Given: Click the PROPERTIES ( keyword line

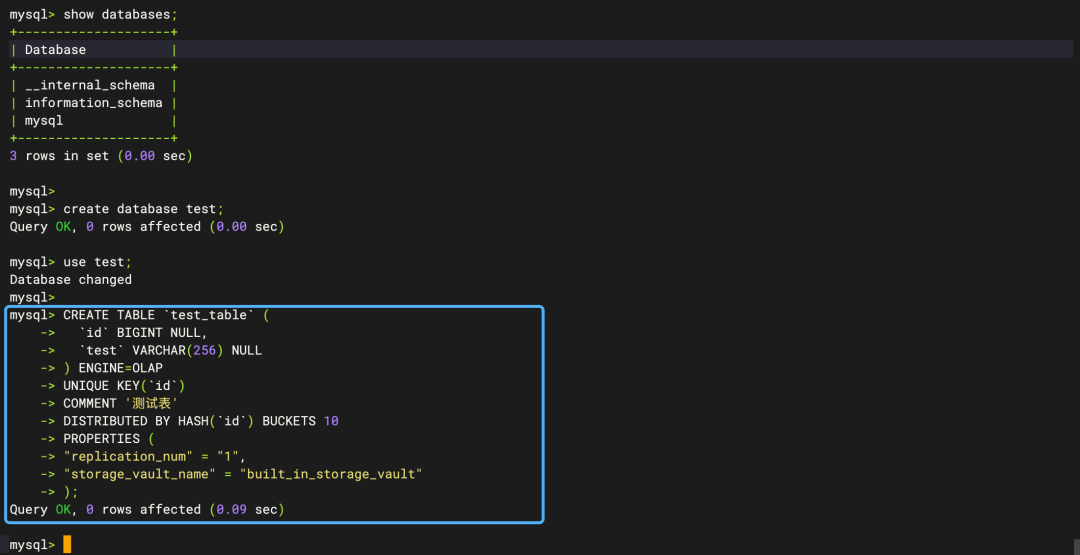Looking at the screenshot, I should 108,439.
